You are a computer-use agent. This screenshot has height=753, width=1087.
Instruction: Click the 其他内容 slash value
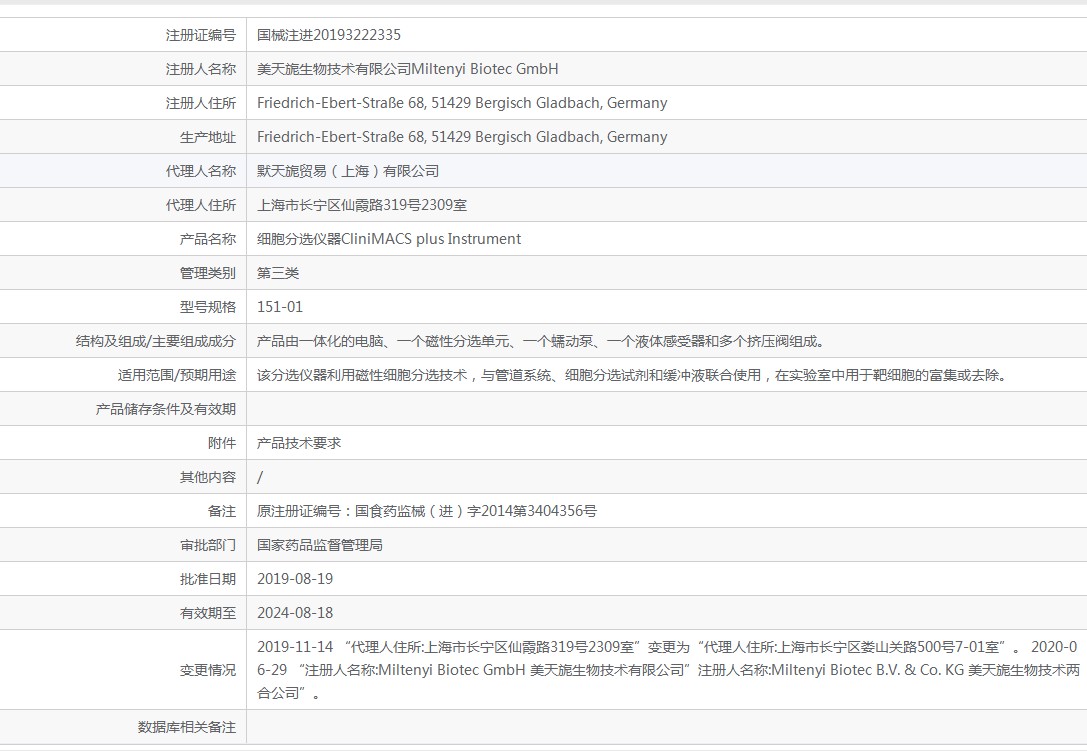(x=260, y=476)
